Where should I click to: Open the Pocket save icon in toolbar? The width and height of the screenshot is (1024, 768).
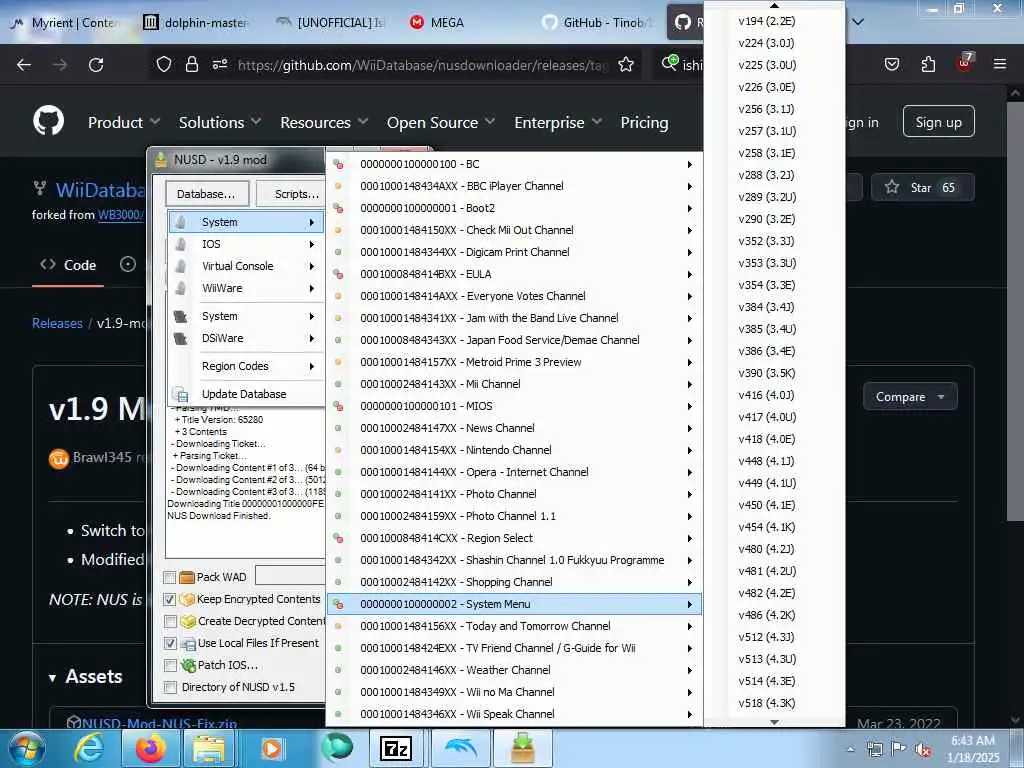(x=892, y=65)
